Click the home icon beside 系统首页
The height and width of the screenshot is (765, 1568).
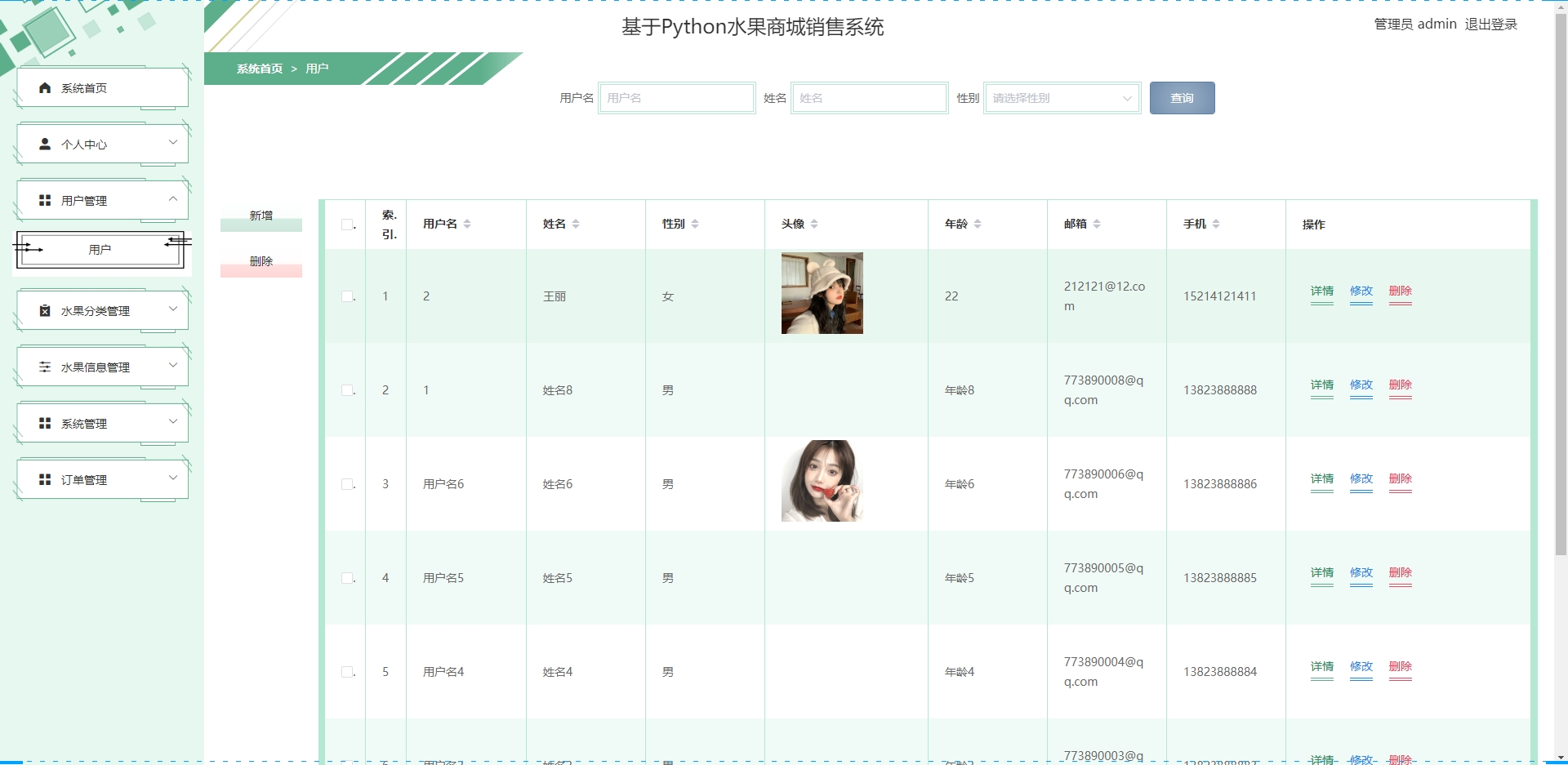click(x=45, y=88)
